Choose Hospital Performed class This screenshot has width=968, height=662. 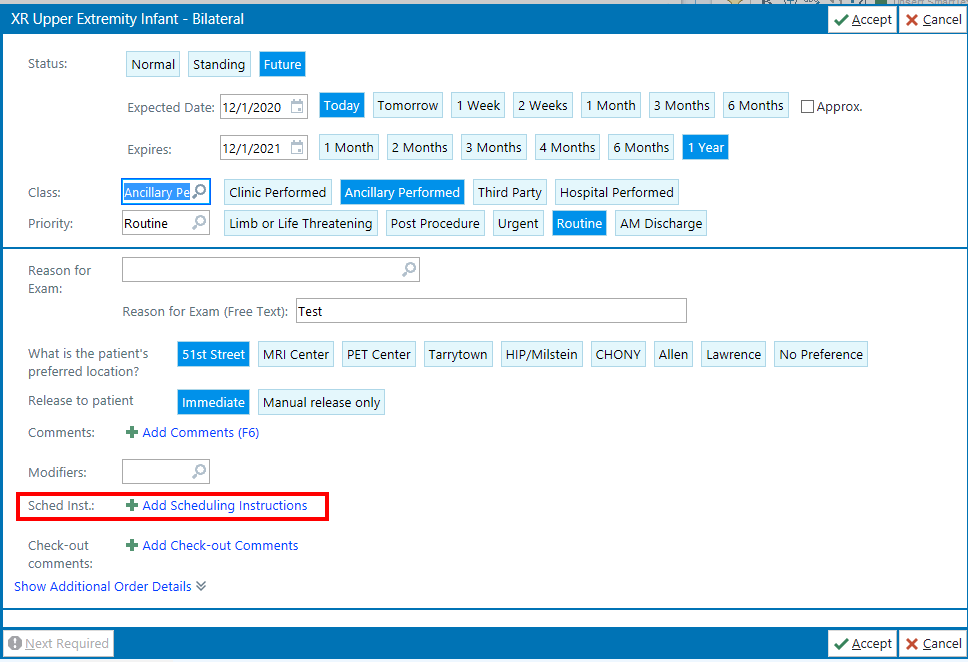[x=617, y=192]
